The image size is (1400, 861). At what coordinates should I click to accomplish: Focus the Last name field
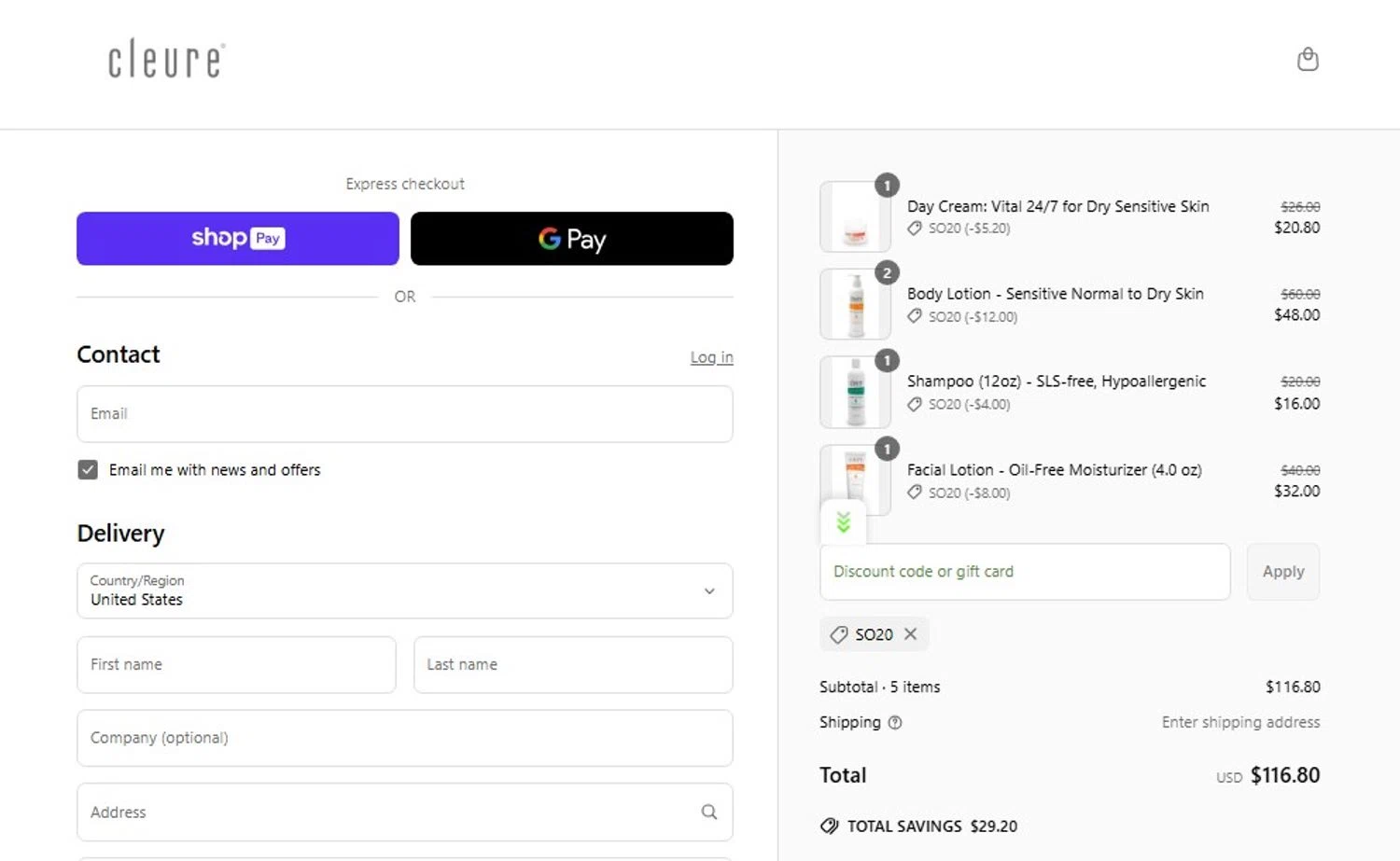tap(573, 665)
